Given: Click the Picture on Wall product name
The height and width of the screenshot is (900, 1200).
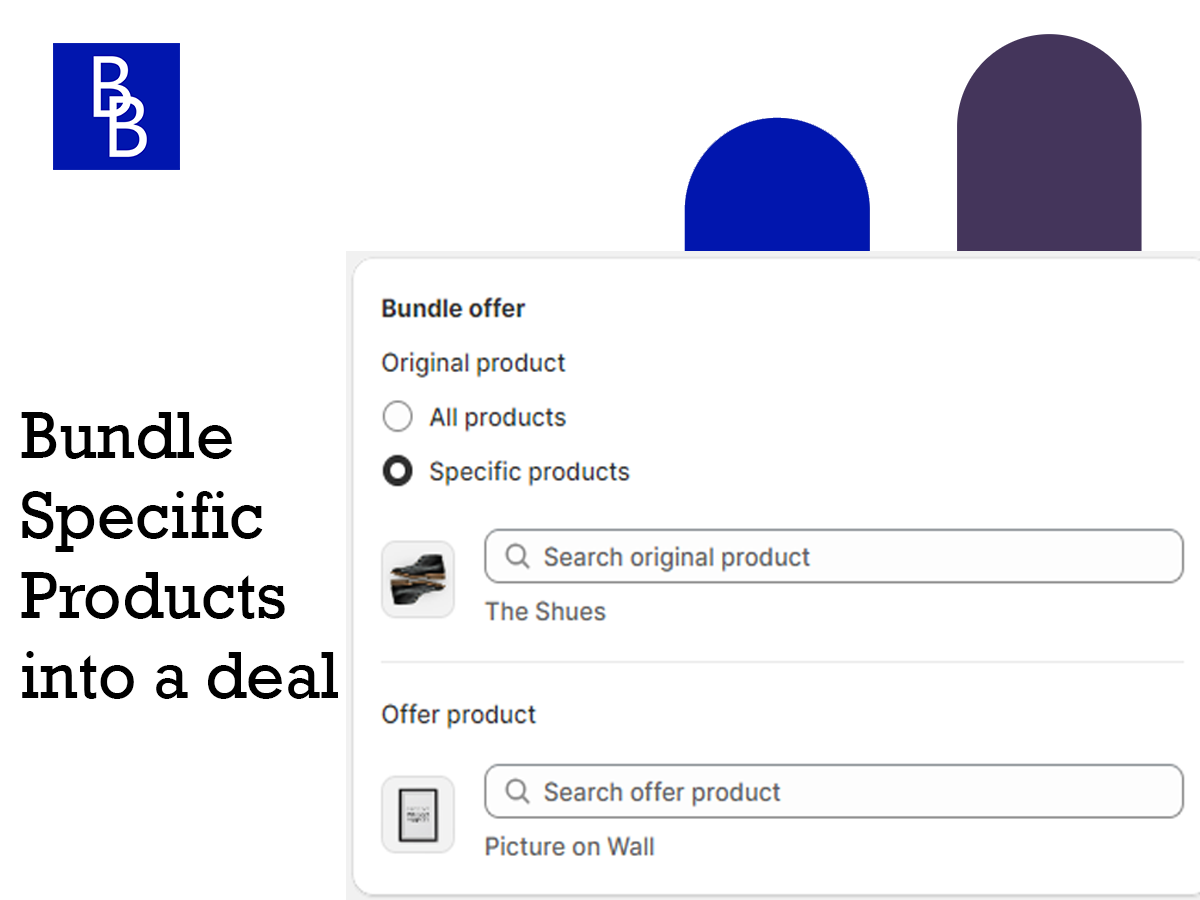Looking at the screenshot, I should (x=570, y=846).
